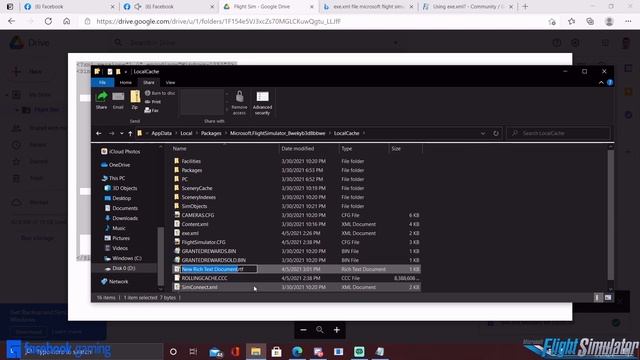This screenshot has height=360, width=640.
Task: Open Office app from taskbar
Action: (236, 351)
